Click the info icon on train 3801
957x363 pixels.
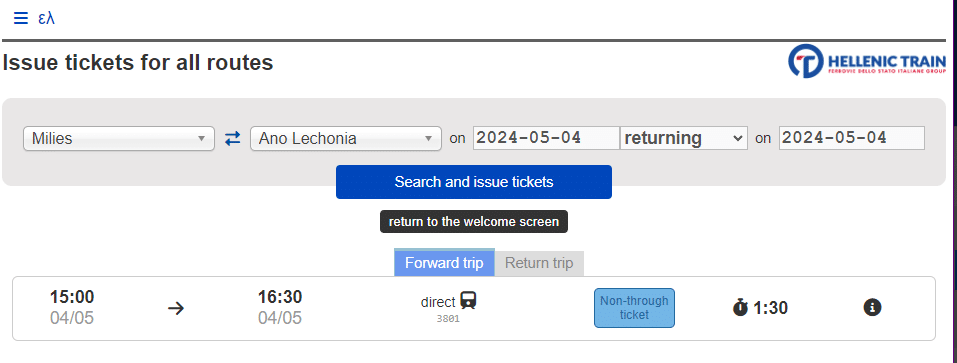(873, 307)
